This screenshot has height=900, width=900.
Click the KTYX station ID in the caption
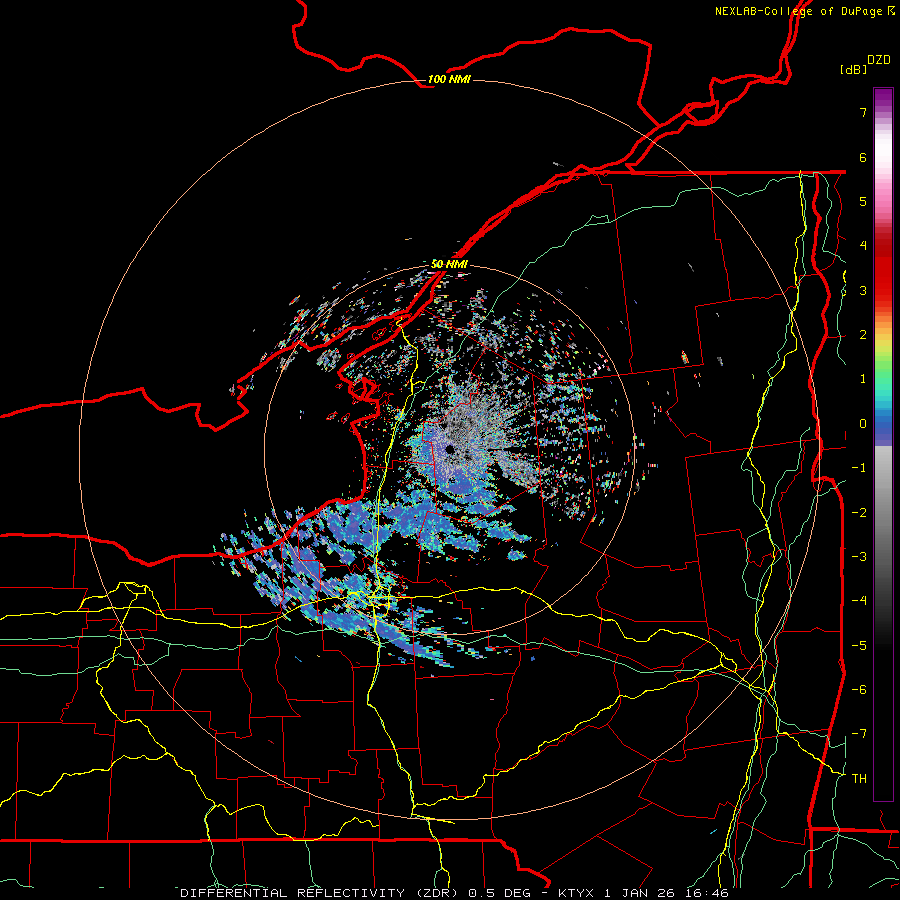[x=576, y=893]
